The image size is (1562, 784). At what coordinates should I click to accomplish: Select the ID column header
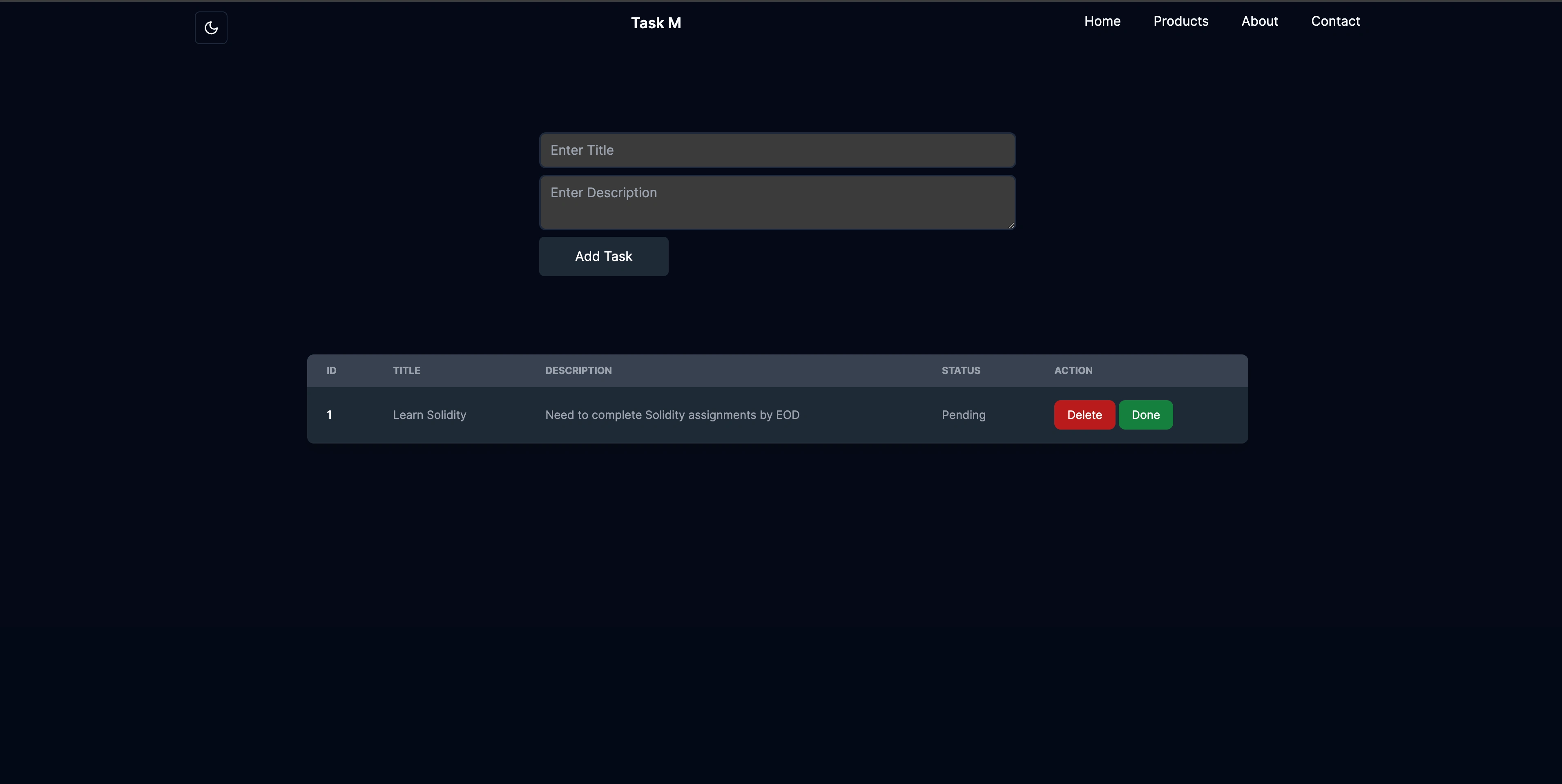tap(331, 370)
